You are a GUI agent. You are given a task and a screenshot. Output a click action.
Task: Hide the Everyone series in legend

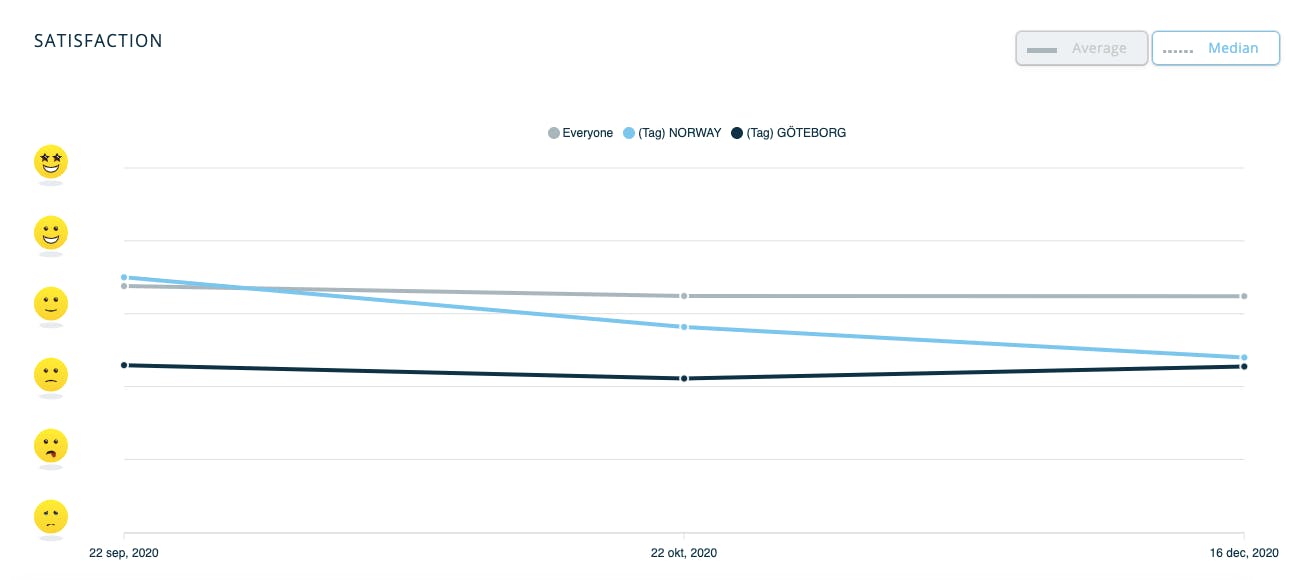click(587, 133)
